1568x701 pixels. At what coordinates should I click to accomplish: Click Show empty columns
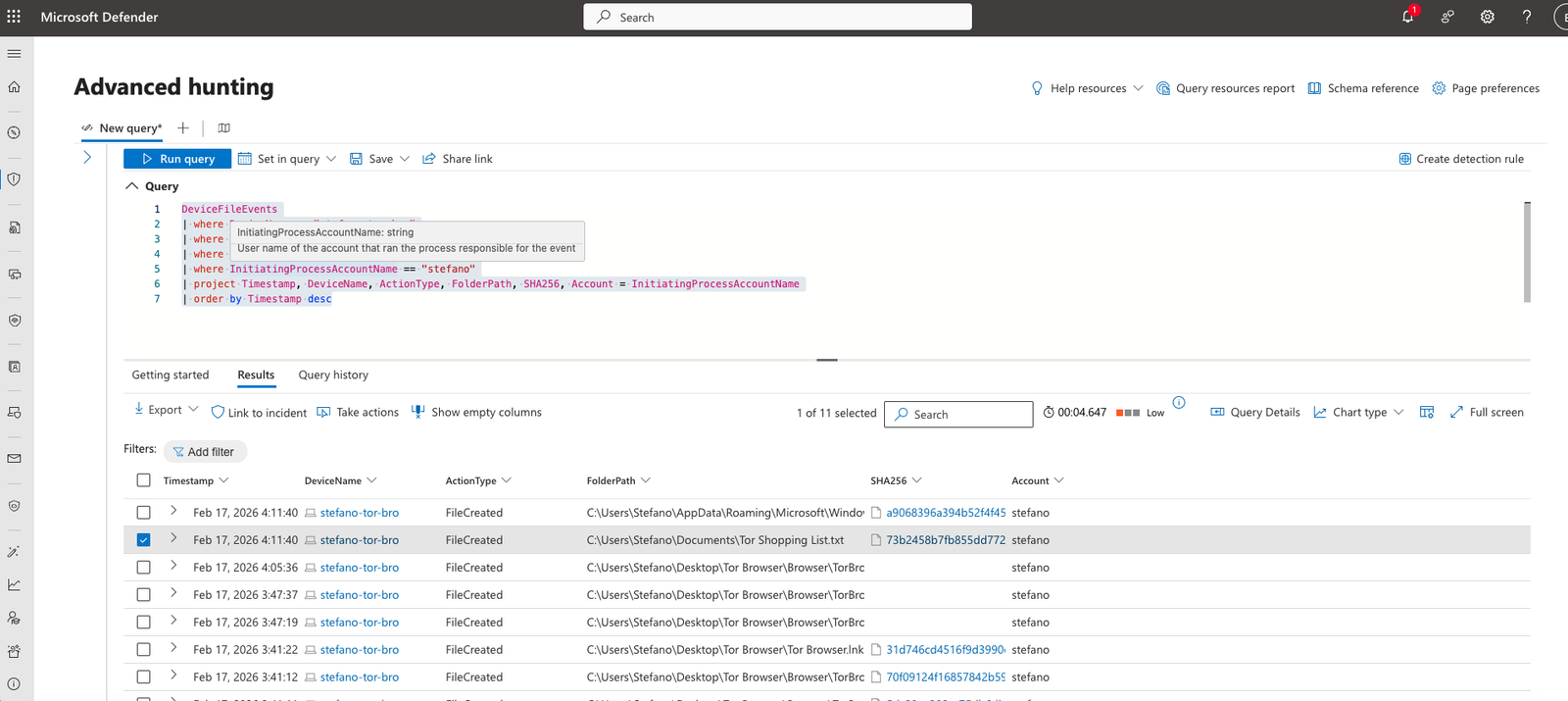pyautogui.click(x=476, y=412)
